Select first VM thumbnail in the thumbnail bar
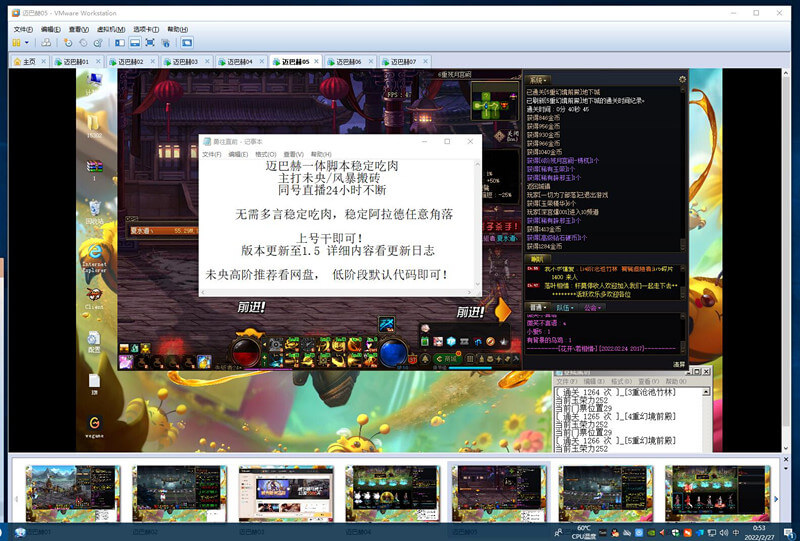The height and width of the screenshot is (541, 800). click(x=73, y=493)
